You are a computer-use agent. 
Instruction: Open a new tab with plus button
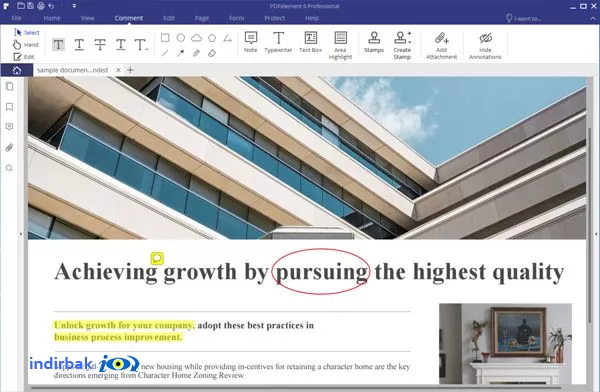[x=130, y=70]
